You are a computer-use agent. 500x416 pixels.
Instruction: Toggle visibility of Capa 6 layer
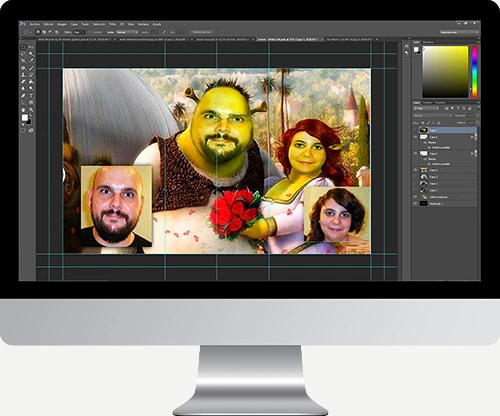(415, 137)
